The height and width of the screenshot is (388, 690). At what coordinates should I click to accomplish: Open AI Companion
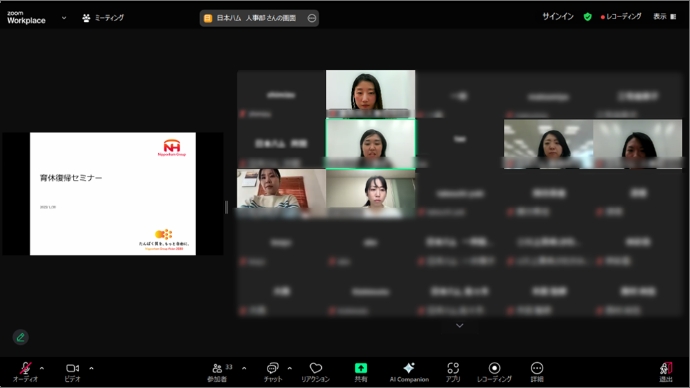point(409,368)
